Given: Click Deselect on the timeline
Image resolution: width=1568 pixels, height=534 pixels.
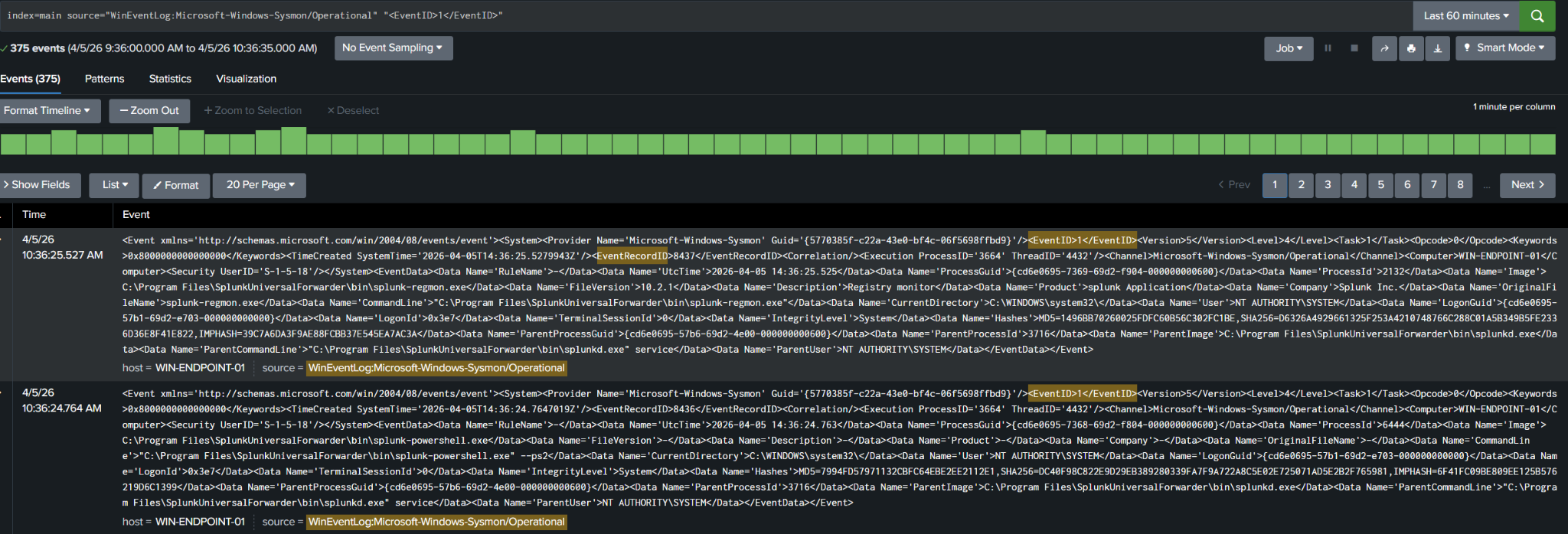Looking at the screenshot, I should [353, 111].
